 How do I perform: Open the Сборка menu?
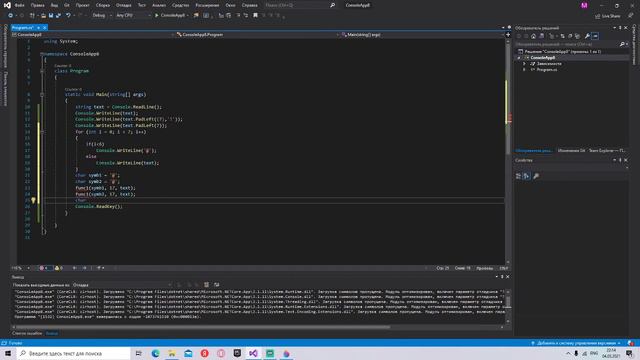[x=102, y=5]
